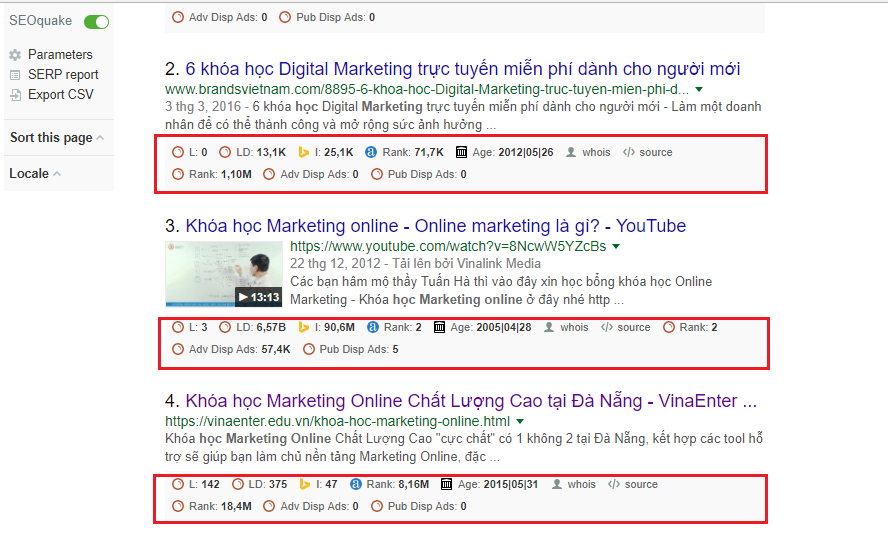Click Age: 2015|05|31 archive icon
Image resolution: width=888 pixels, height=536 pixels.
[446, 484]
